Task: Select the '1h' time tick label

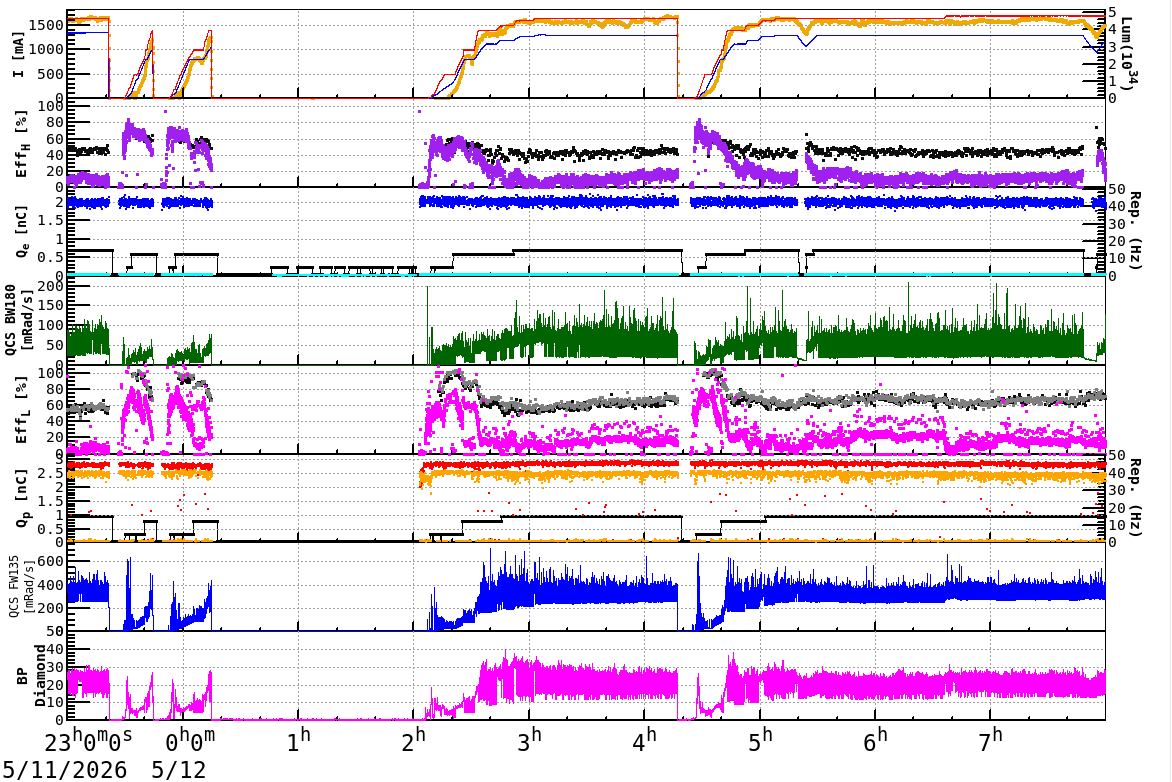Action: click(x=298, y=741)
